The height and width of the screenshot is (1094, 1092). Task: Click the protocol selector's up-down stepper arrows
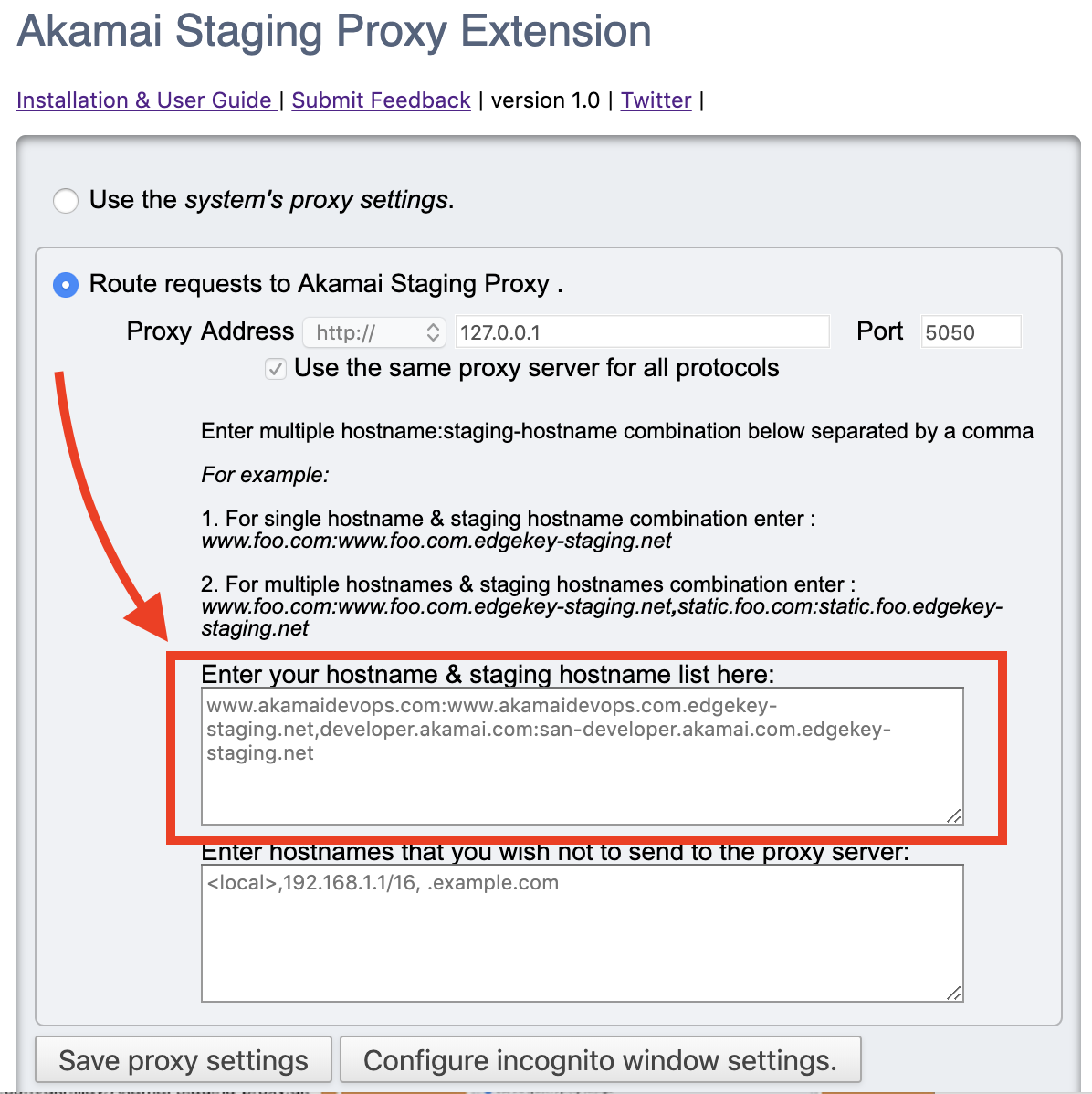pyautogui.click(x=433, y=331)
